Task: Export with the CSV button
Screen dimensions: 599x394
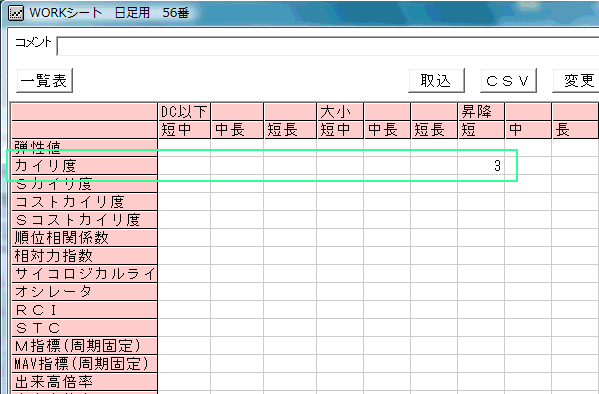Action: 508,81
